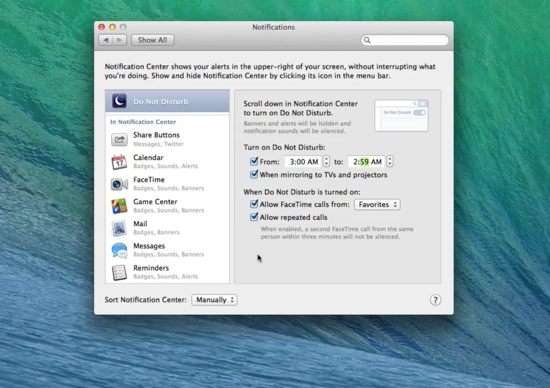
Task: Select the Do Not Disturb moon icon
Action: click(119, 101)
